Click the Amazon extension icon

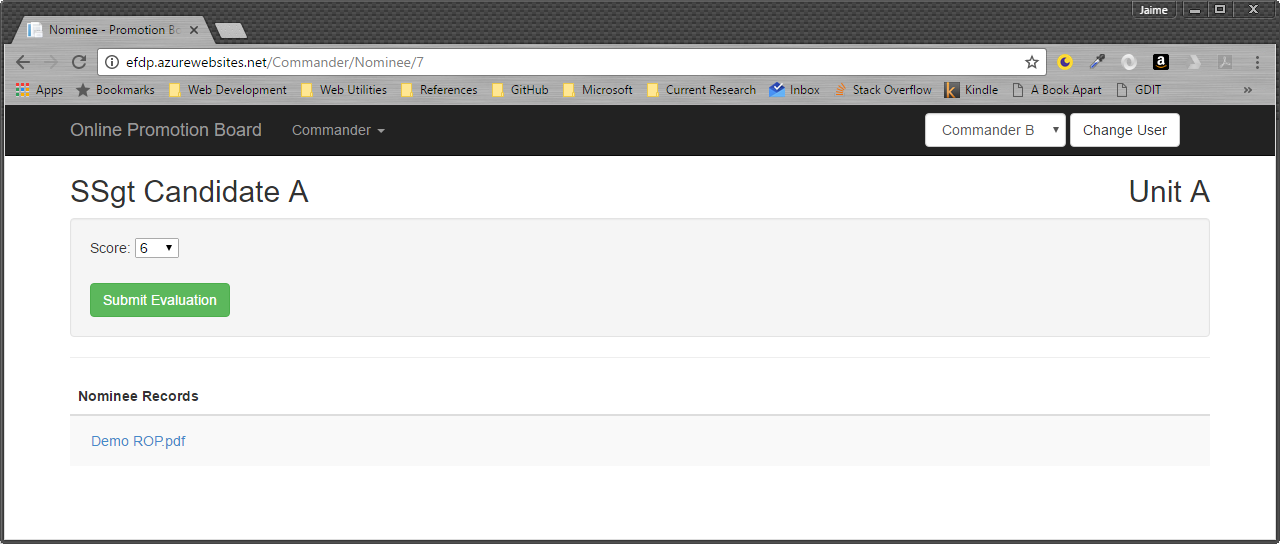pyautogui.click(x=1160, y=62)
